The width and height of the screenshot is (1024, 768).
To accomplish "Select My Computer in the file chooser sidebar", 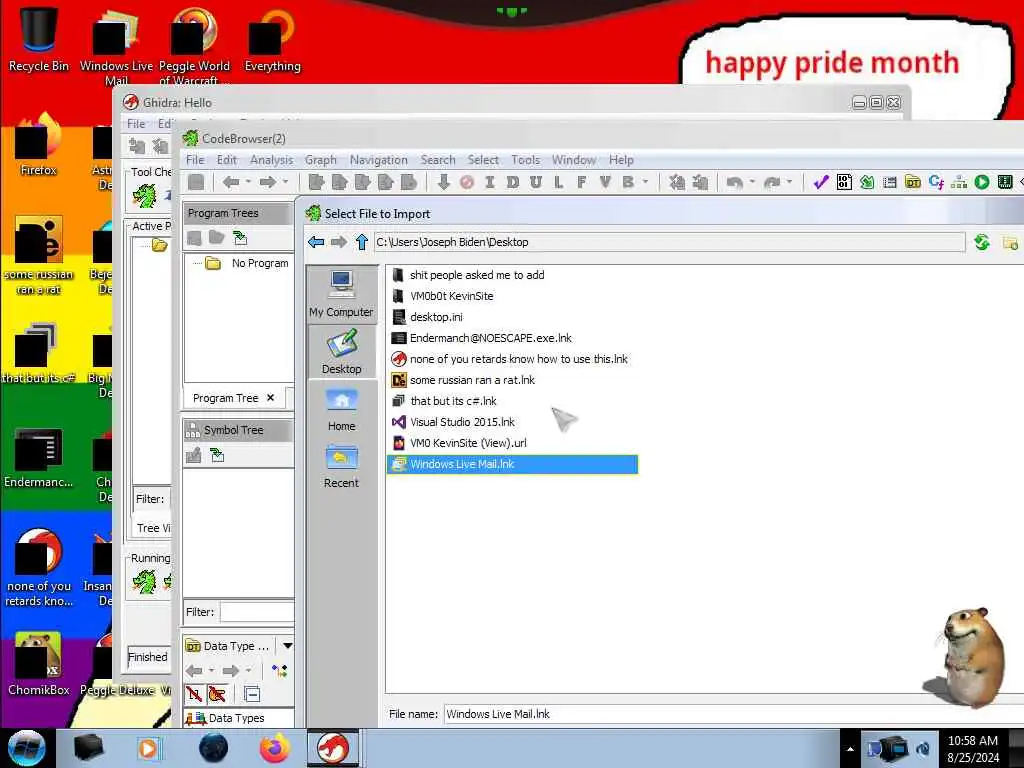I will point(341,294).
